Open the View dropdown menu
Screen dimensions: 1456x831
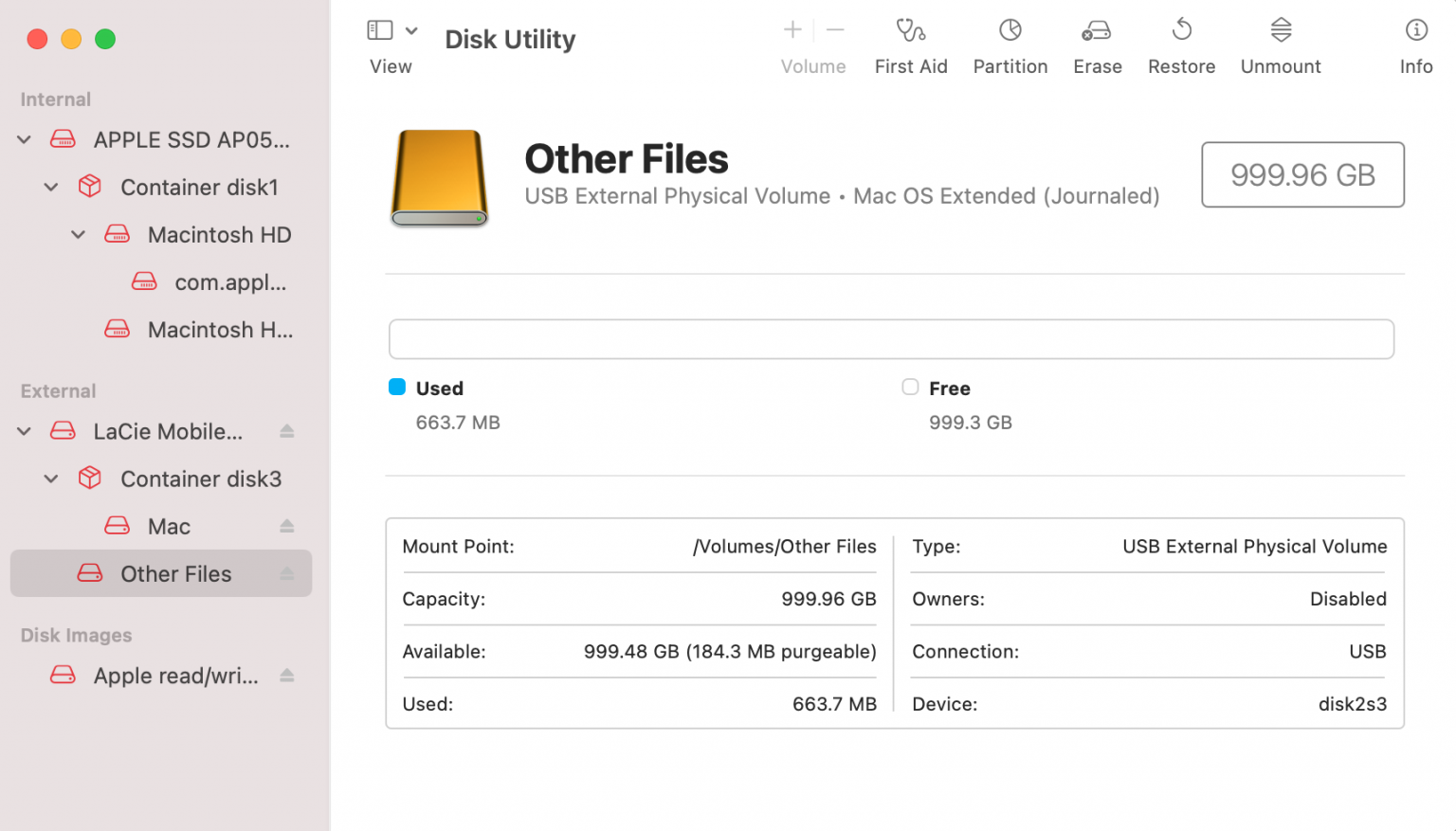[x=411, y=29]
